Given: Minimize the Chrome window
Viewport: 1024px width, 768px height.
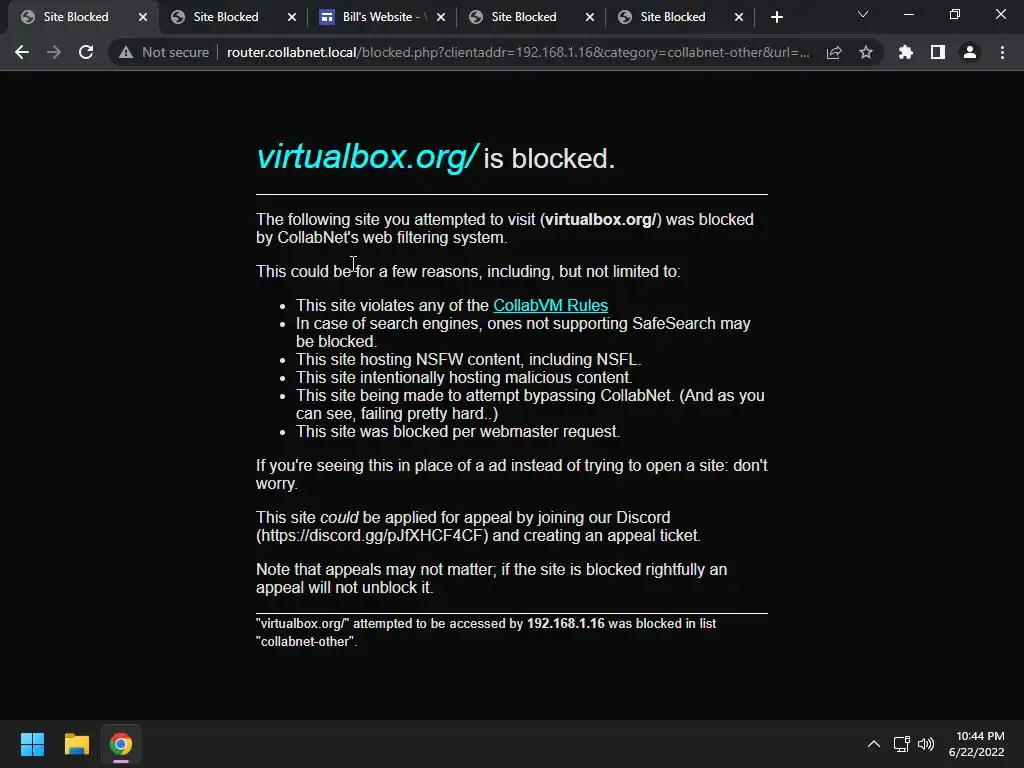Looking at the screenshot, I should pos(908,14).
